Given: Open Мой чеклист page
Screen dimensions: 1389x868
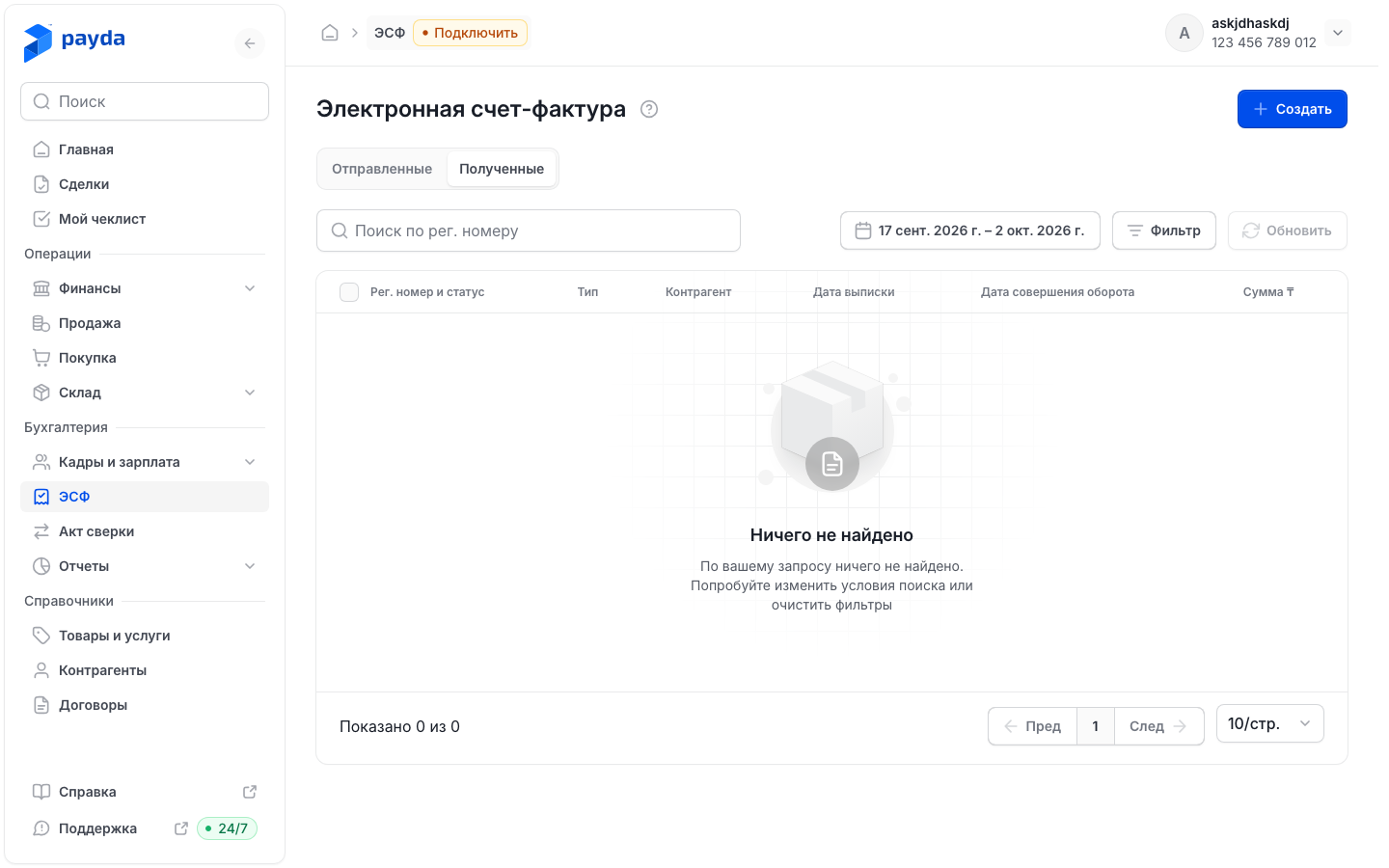Looking at the screenshot, I should pyautogui.click(x=145, y=219).
